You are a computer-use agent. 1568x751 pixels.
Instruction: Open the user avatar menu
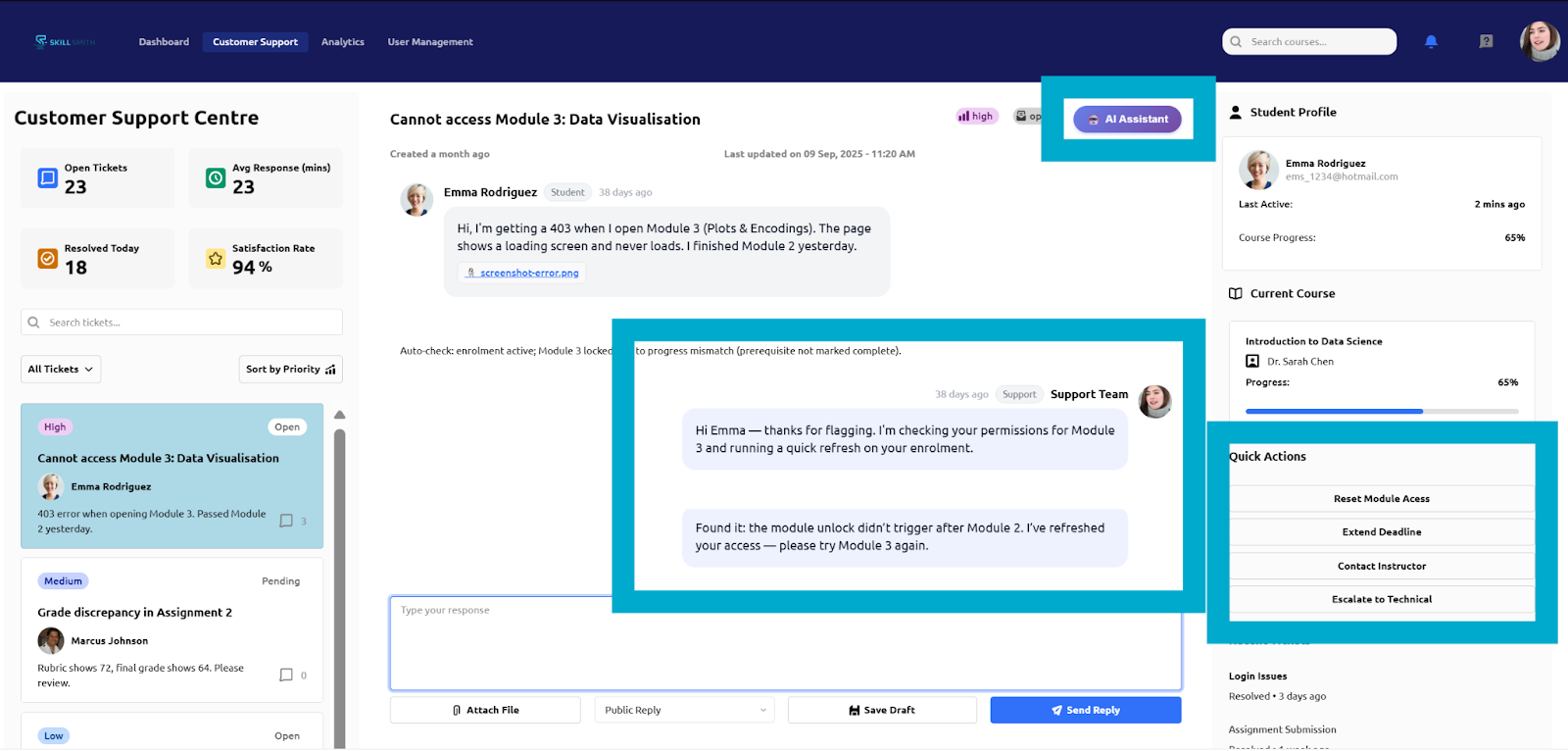click(x=1540, y=41)
